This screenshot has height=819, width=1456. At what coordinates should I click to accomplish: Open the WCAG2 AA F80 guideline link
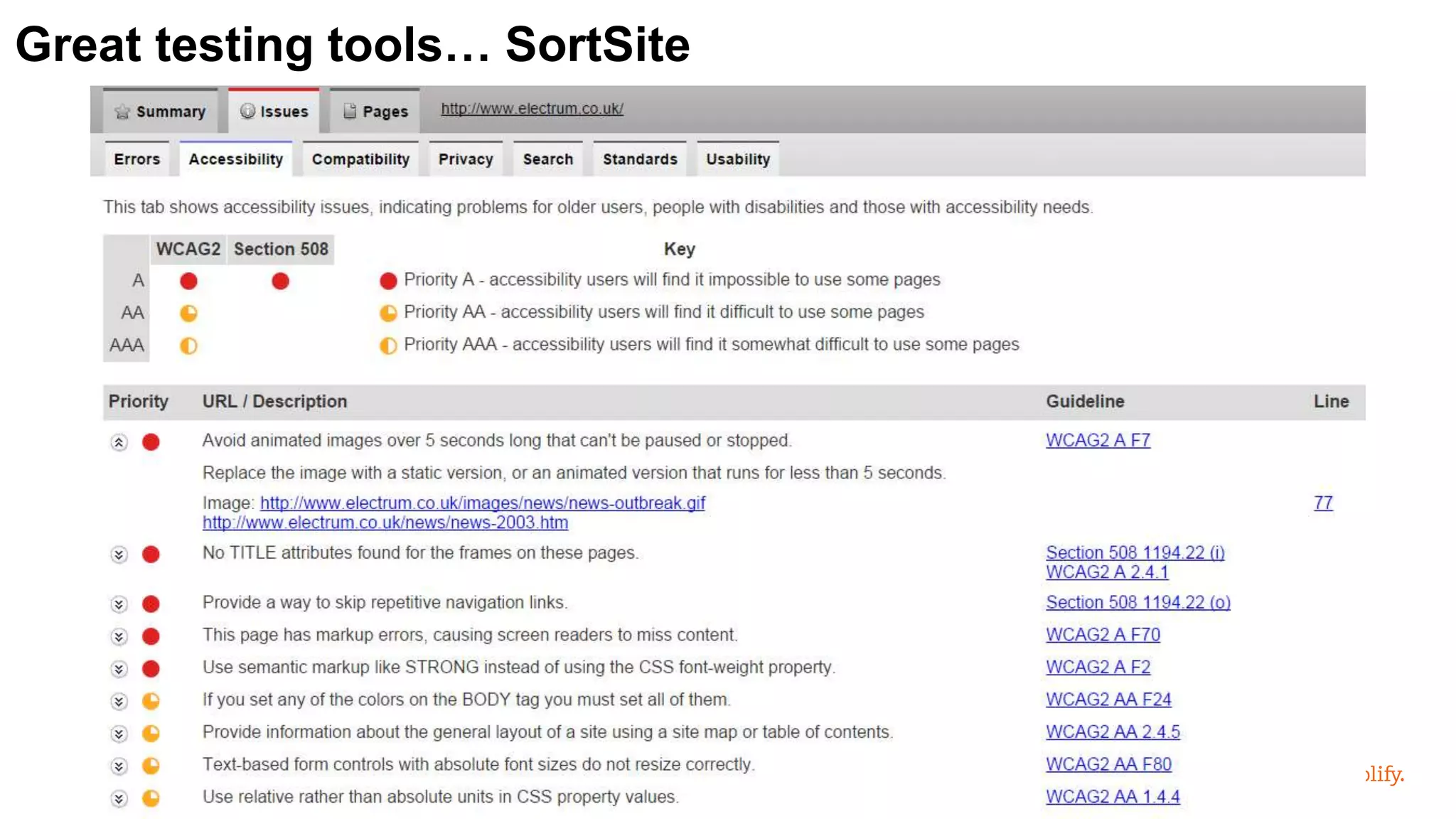[1108, 764]
